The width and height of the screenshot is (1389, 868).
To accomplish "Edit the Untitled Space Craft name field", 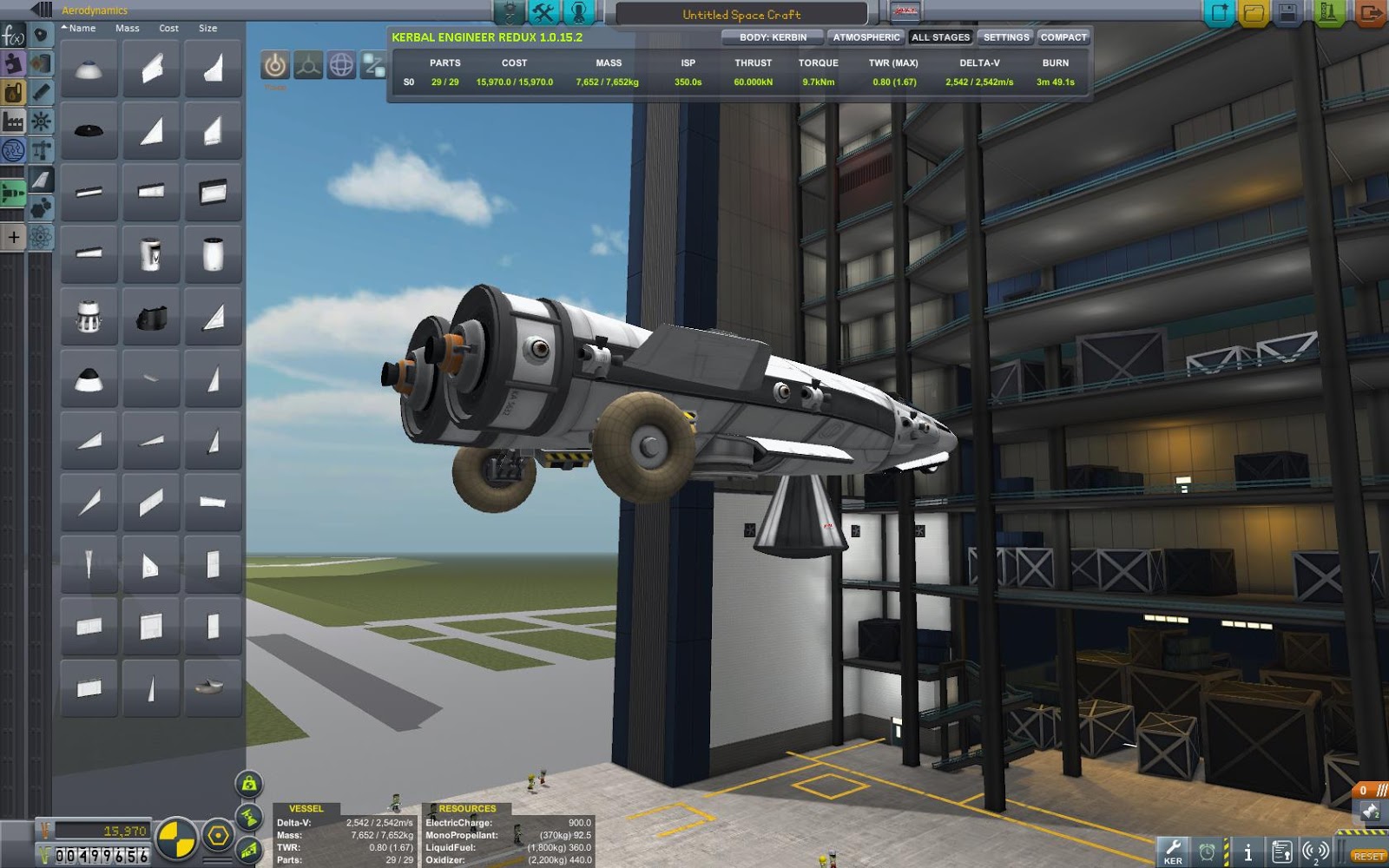I will pyautogui.click(x=741, y=14).
